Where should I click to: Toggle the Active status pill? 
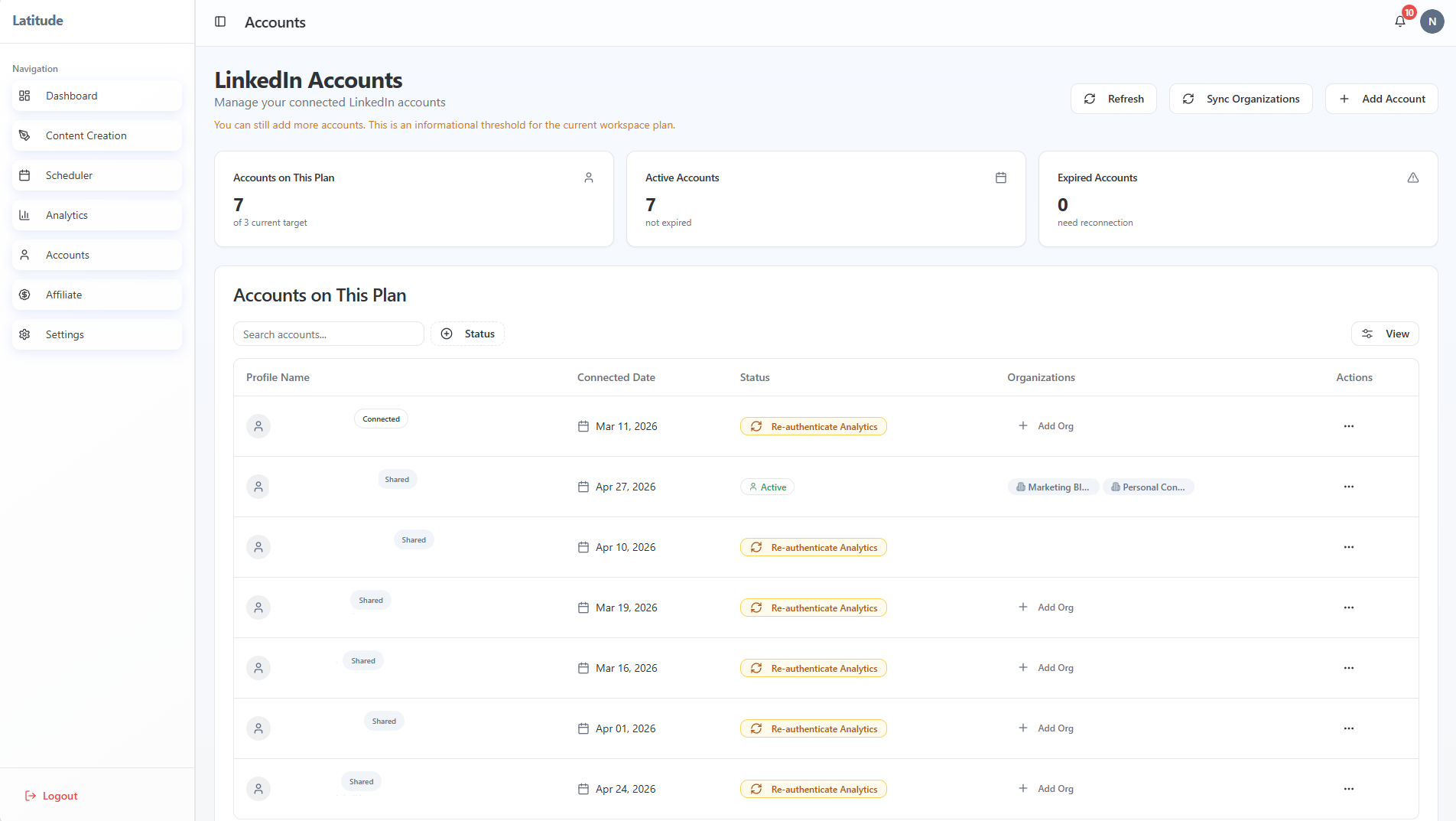click(x=767, y=486)
